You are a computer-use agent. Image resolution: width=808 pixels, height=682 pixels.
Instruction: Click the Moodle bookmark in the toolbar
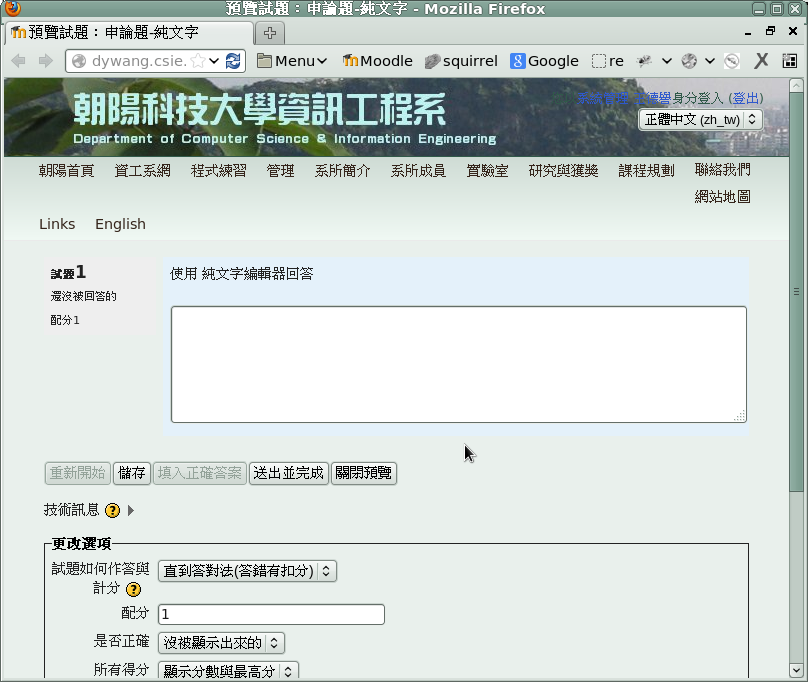tap(377, 61)
